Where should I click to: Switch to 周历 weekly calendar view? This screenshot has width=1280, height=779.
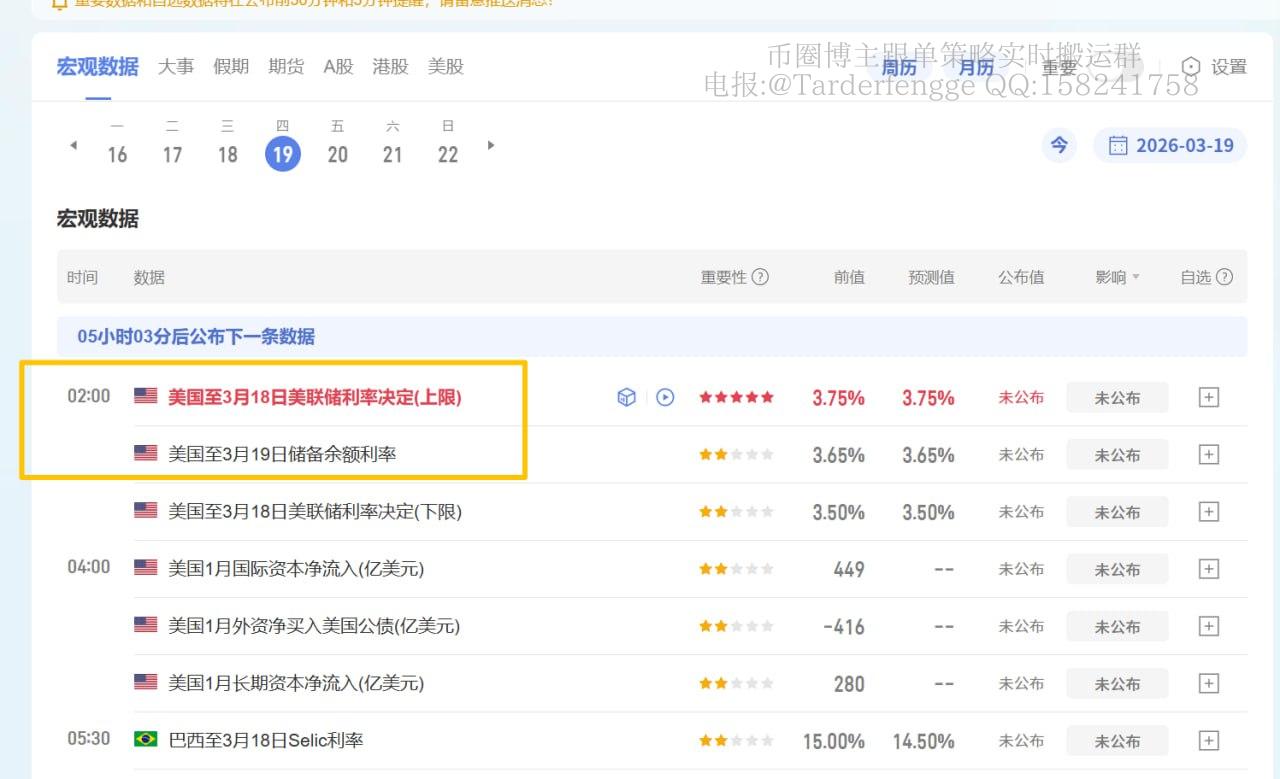coord(898,67)
